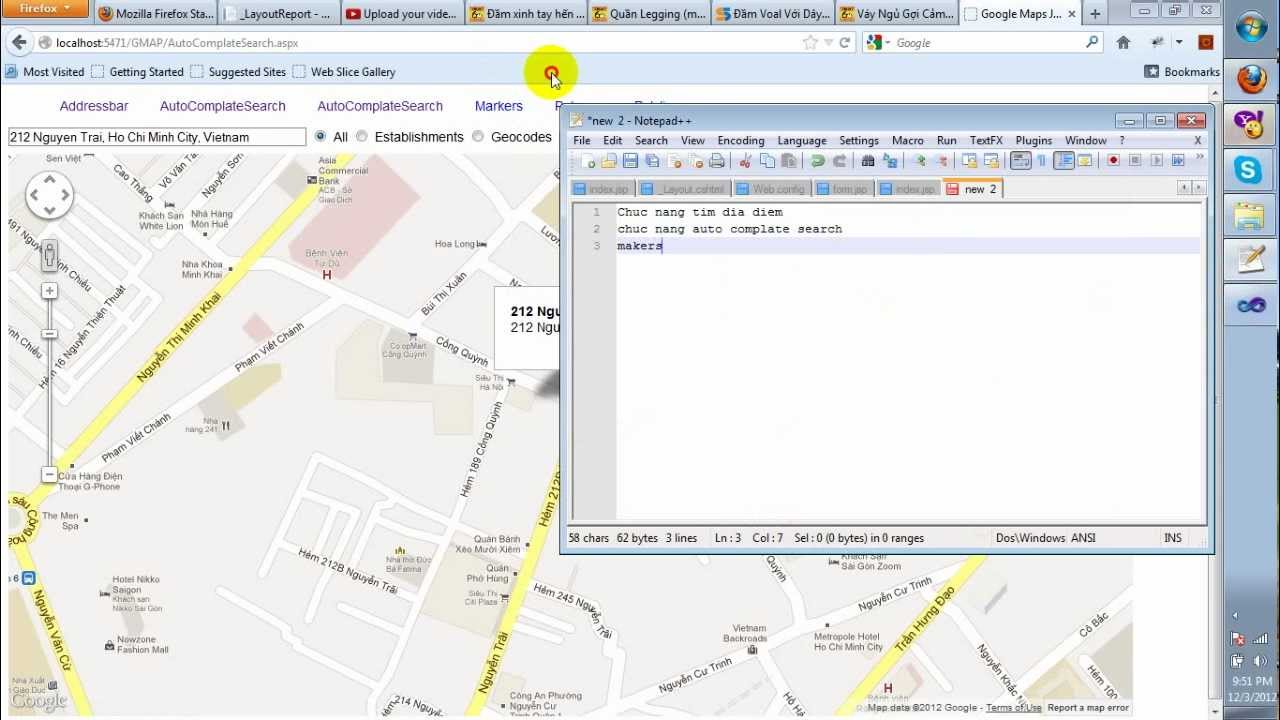Toggle Word wrap icon in Notepad++
The image size is (1280, 720).
coord(1020,161)
